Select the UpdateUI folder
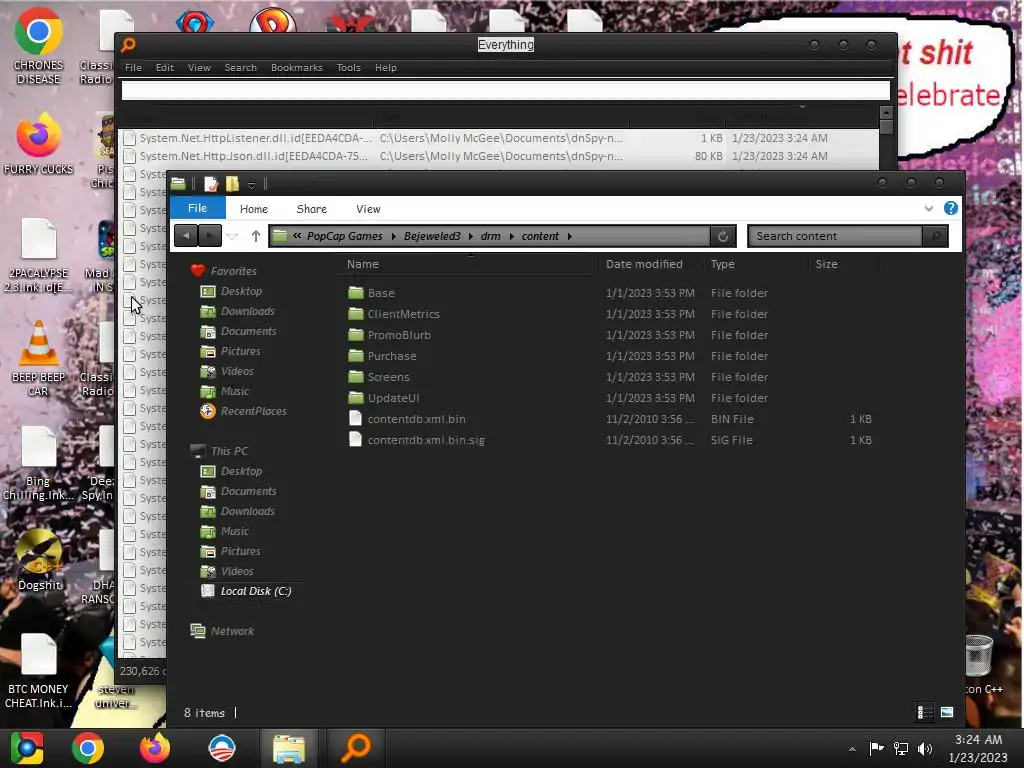This screenshot has width=1024, height=768. (393, 398)
